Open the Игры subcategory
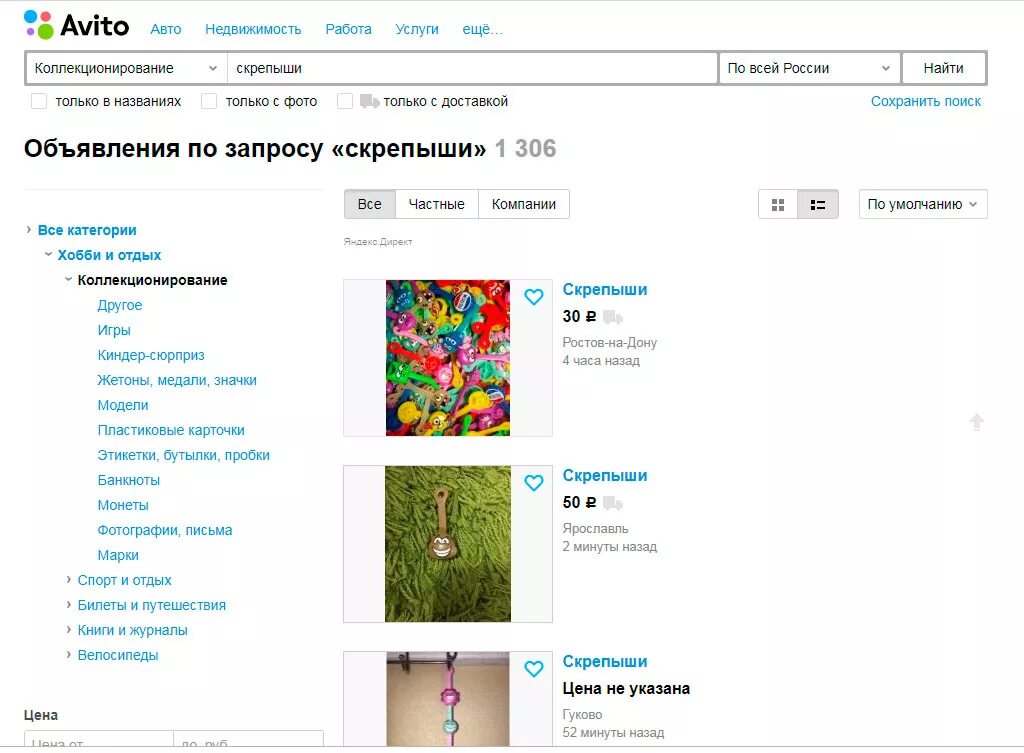This screenshot has height=753, width=1024. 114,330
